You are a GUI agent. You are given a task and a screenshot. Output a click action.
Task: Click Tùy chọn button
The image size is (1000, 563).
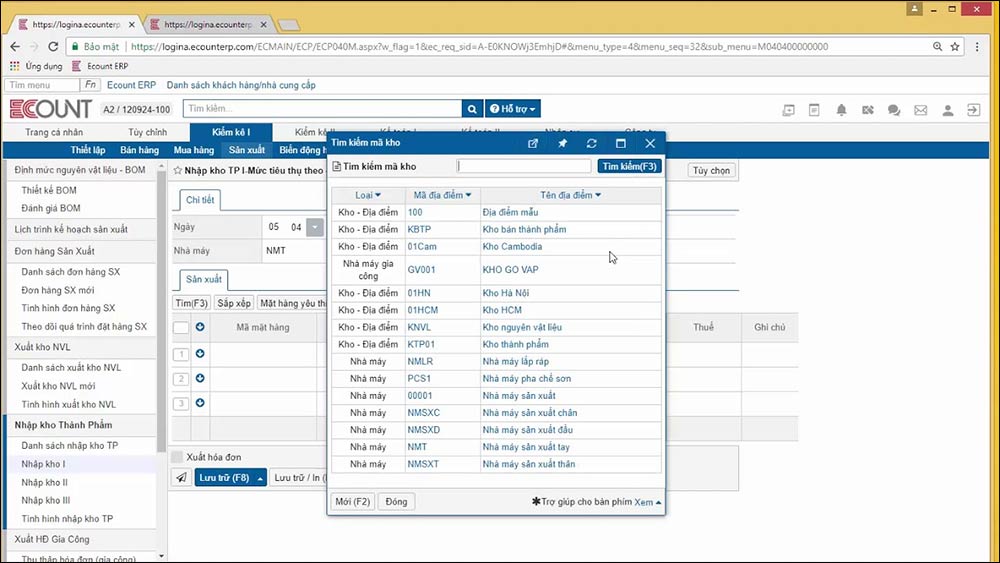click(711, 170)
